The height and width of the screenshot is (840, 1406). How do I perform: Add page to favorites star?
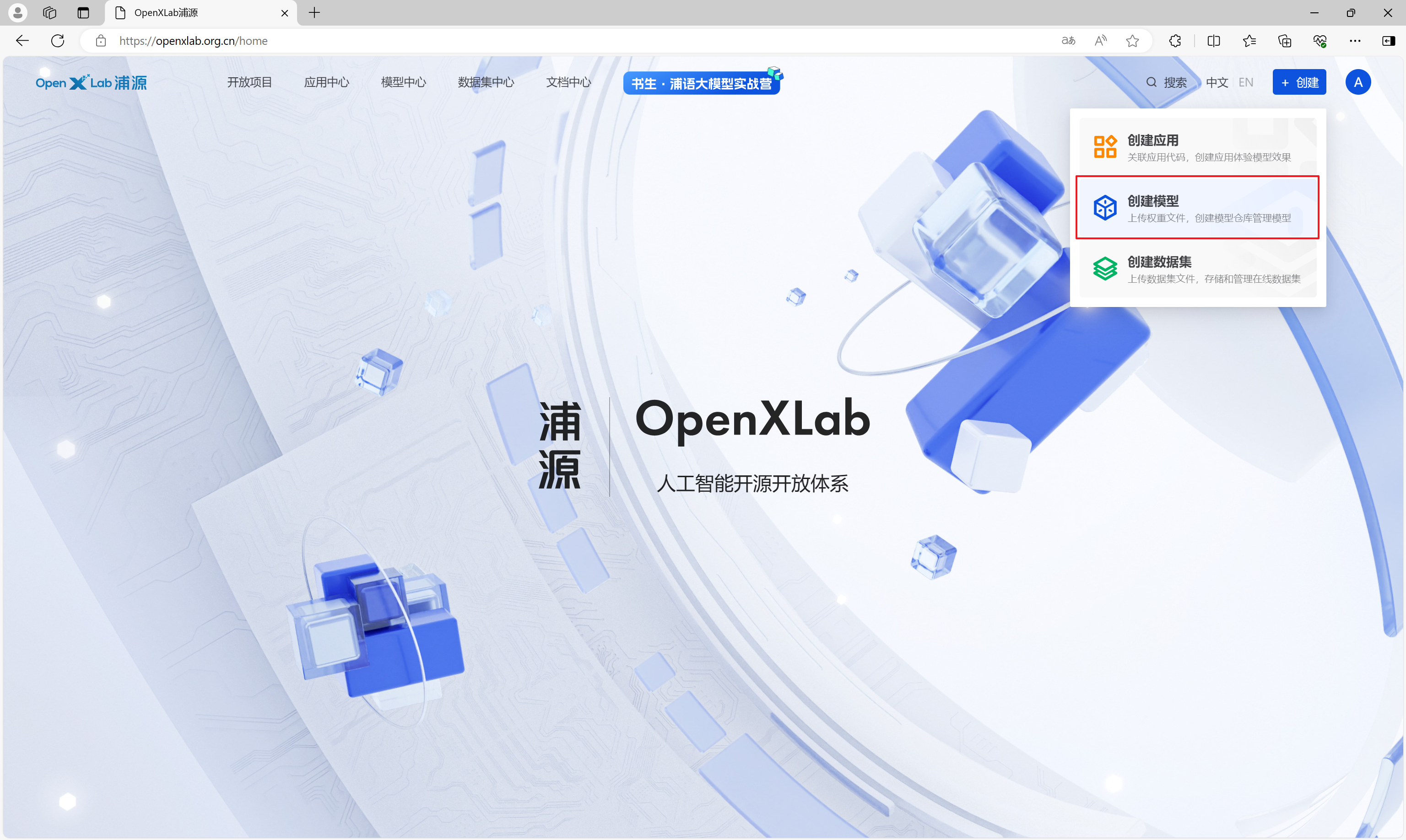(x=1132, y=41)
